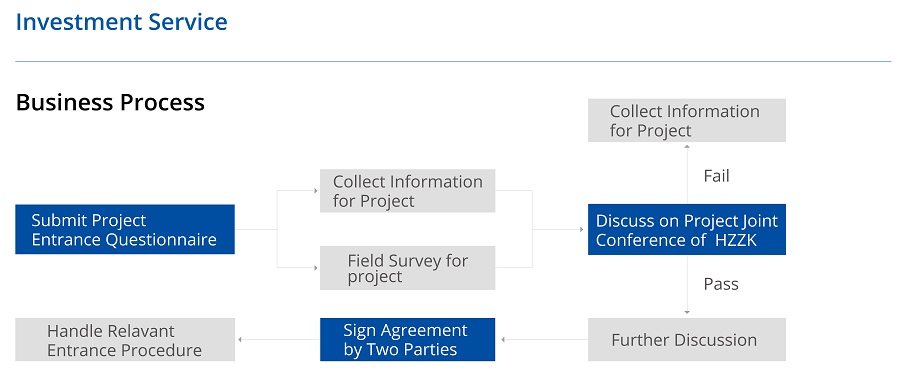Select the Business Process title
Screen dimensions: 900x382
tap(110, 103)
